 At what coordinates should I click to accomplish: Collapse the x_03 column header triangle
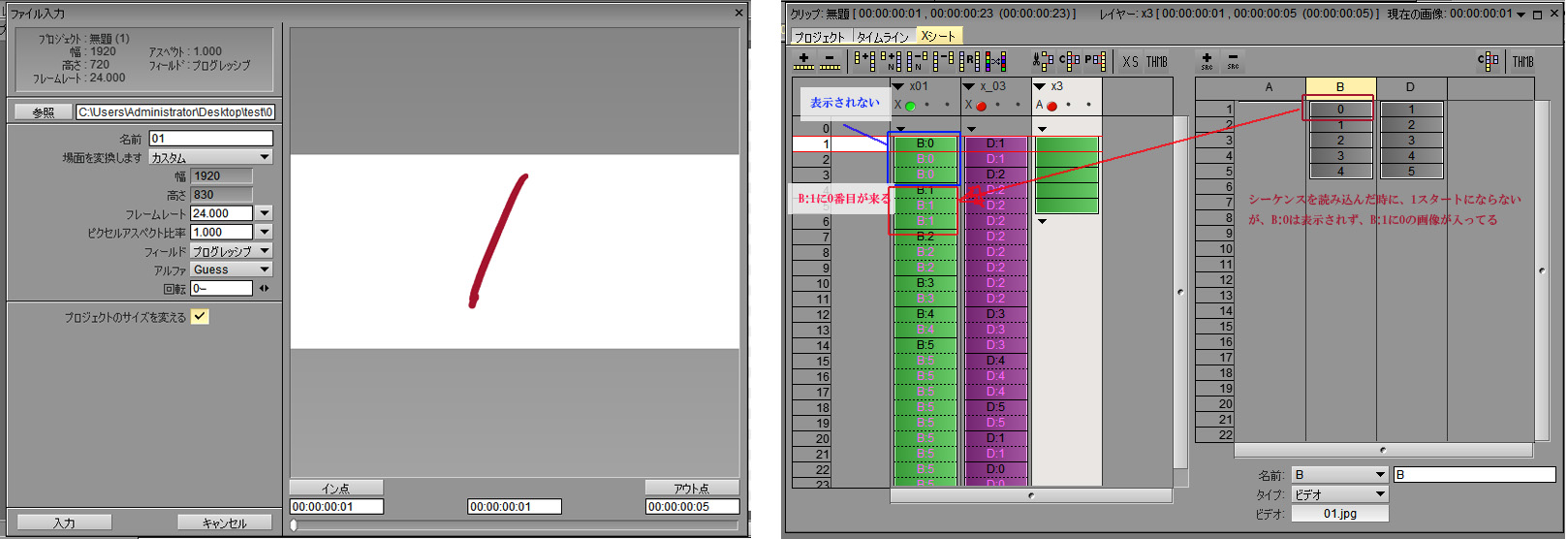[x=969, y=86]
